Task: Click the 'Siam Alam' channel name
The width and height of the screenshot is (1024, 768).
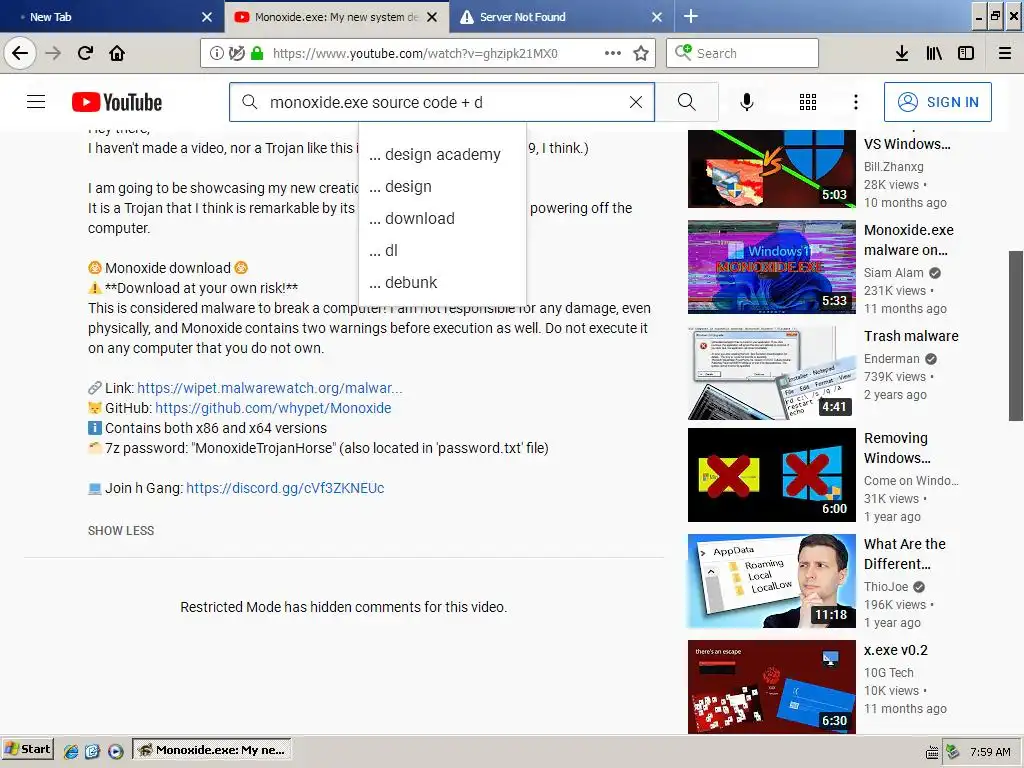Action: (x=893, y=272)
